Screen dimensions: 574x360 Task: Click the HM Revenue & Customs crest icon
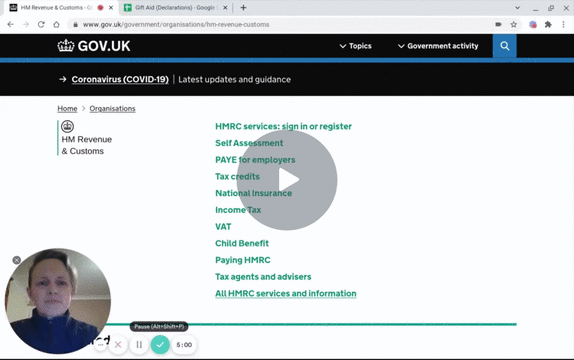(x=67, y=126)
